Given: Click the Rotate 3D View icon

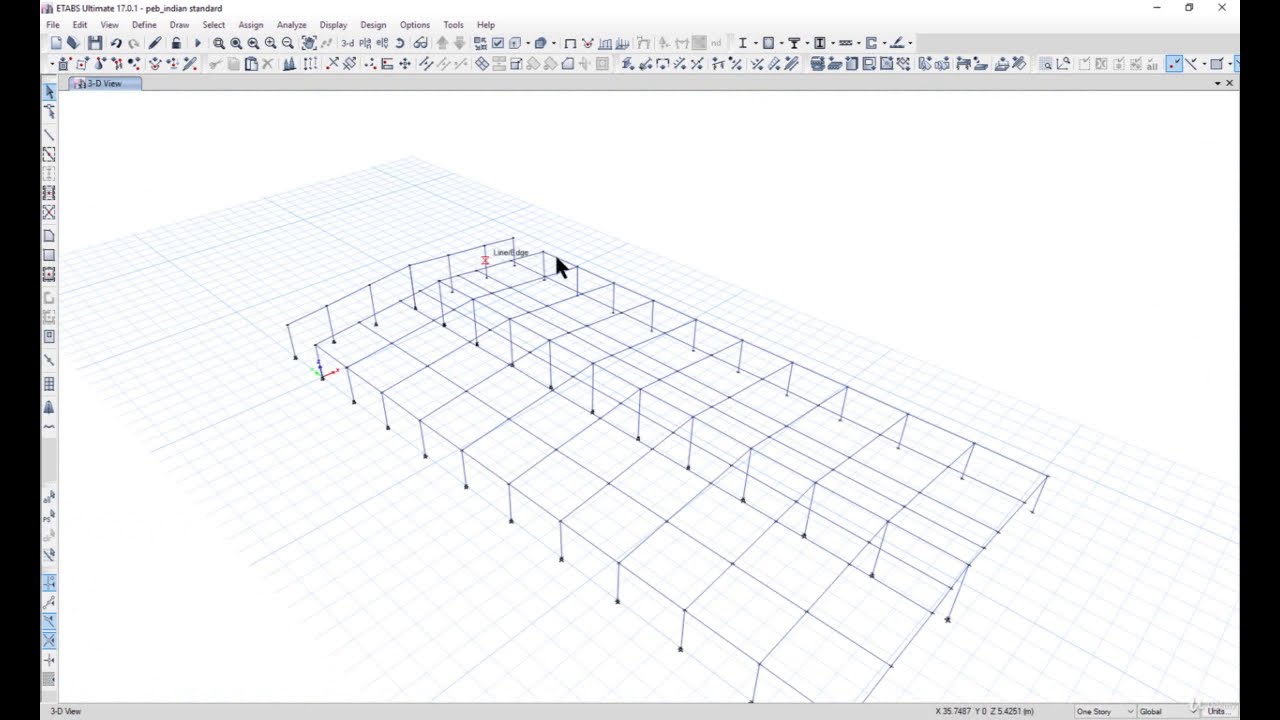Looking at the screenshot, I should (400, 43).
